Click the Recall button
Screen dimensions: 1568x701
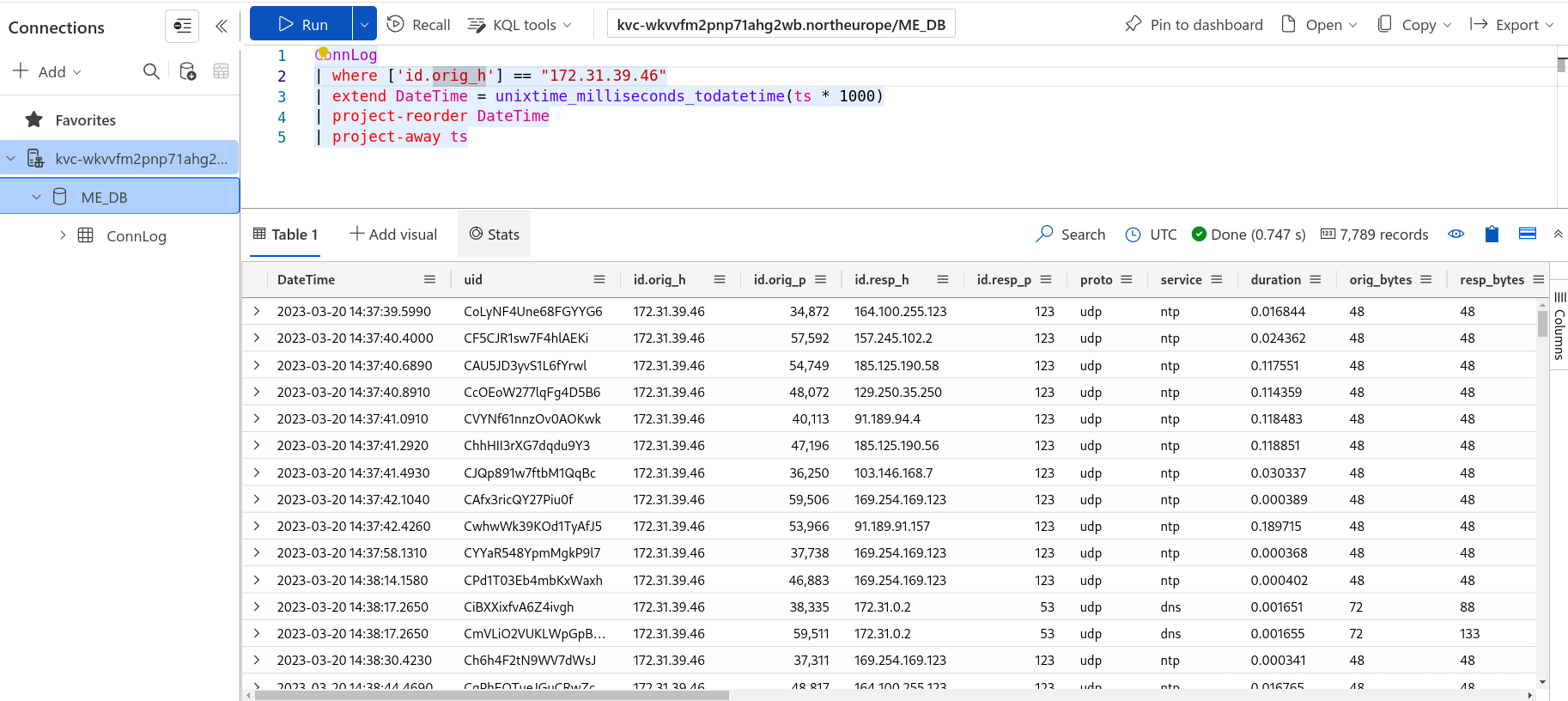tap(419, 25)
